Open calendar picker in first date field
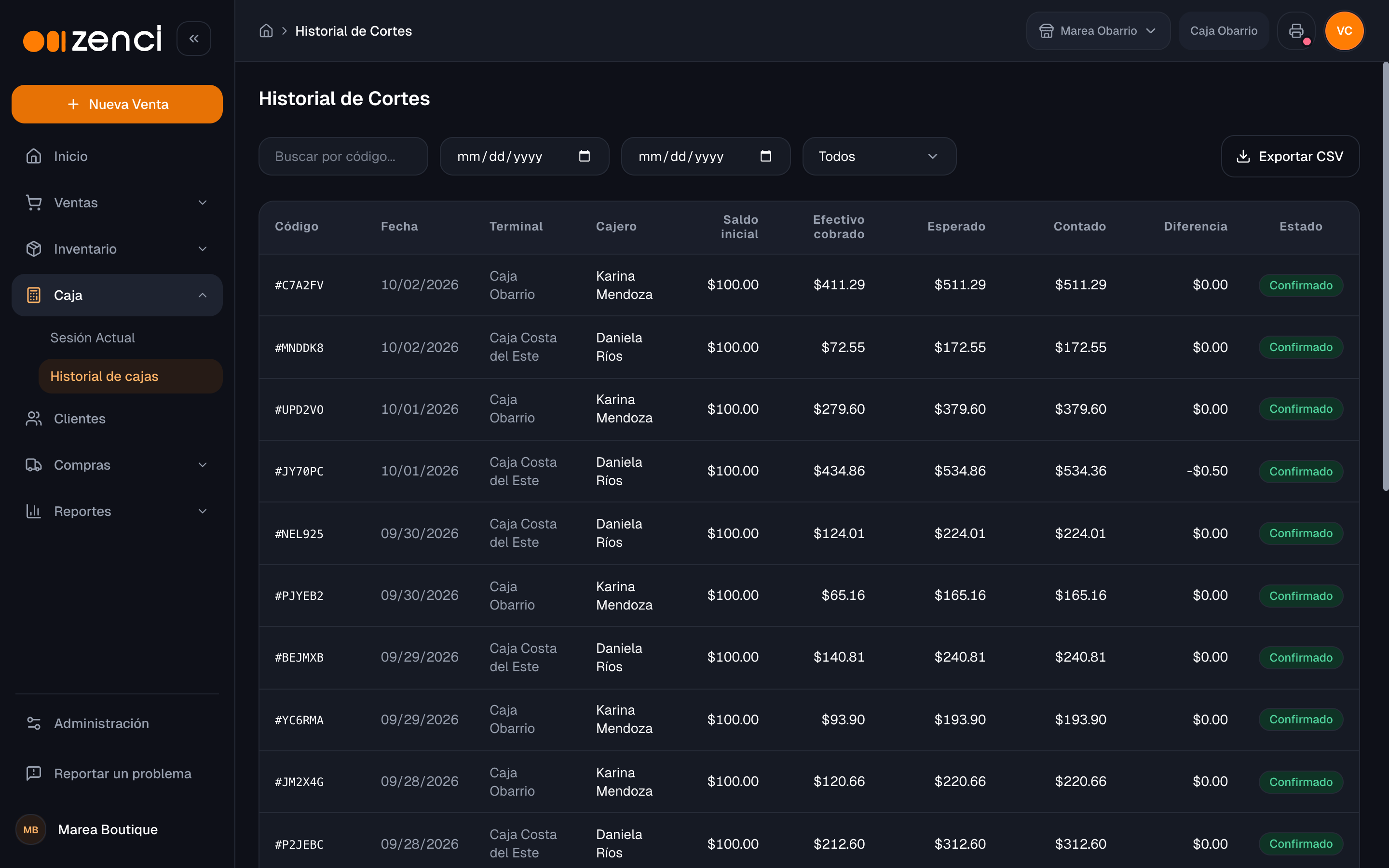This screenshot has width=1389, height=868. coord(585,156)
